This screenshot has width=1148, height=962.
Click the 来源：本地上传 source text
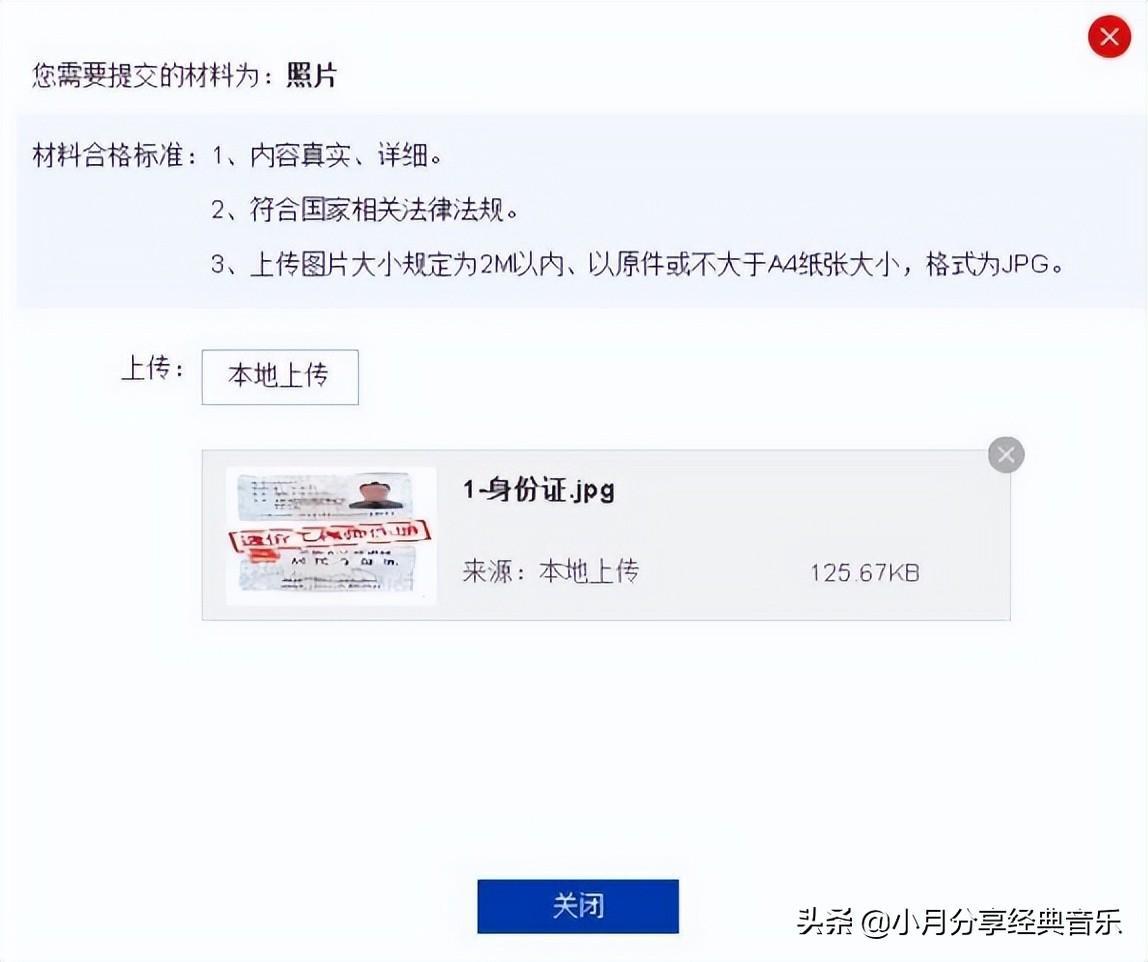tap(551, 571)
